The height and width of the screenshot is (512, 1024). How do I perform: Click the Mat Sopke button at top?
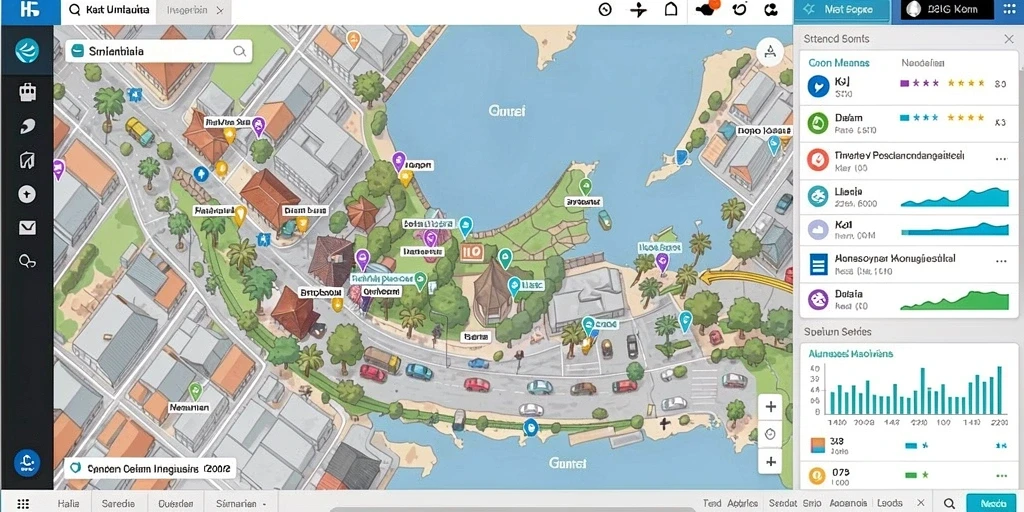pos(842,10)
